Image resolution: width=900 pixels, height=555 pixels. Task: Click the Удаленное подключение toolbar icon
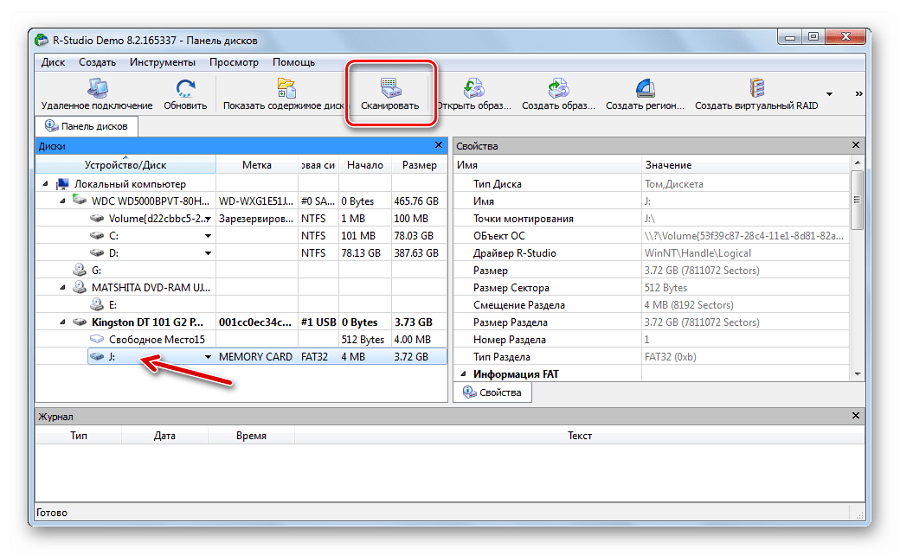pyautogui.click(x=97, y=87)
